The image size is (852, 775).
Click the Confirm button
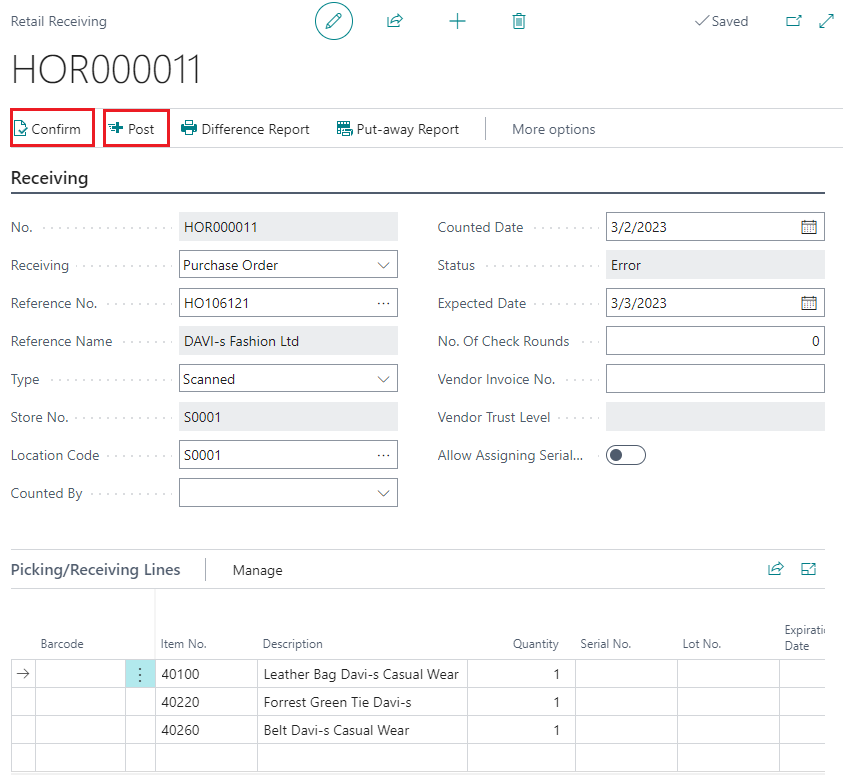pos(48,129)
